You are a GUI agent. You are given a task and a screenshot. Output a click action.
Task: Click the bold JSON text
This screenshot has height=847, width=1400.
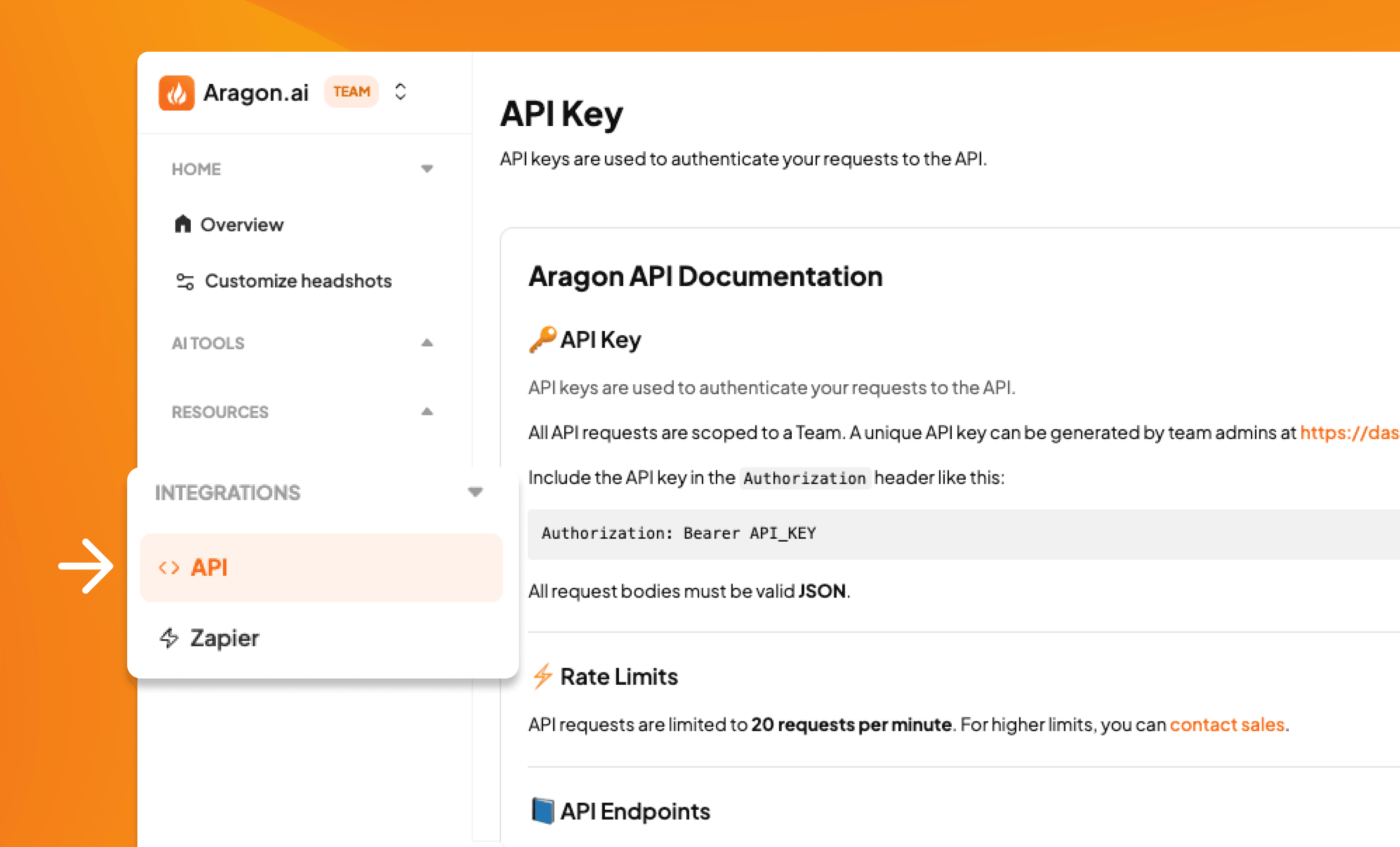[x=822, y=591]
